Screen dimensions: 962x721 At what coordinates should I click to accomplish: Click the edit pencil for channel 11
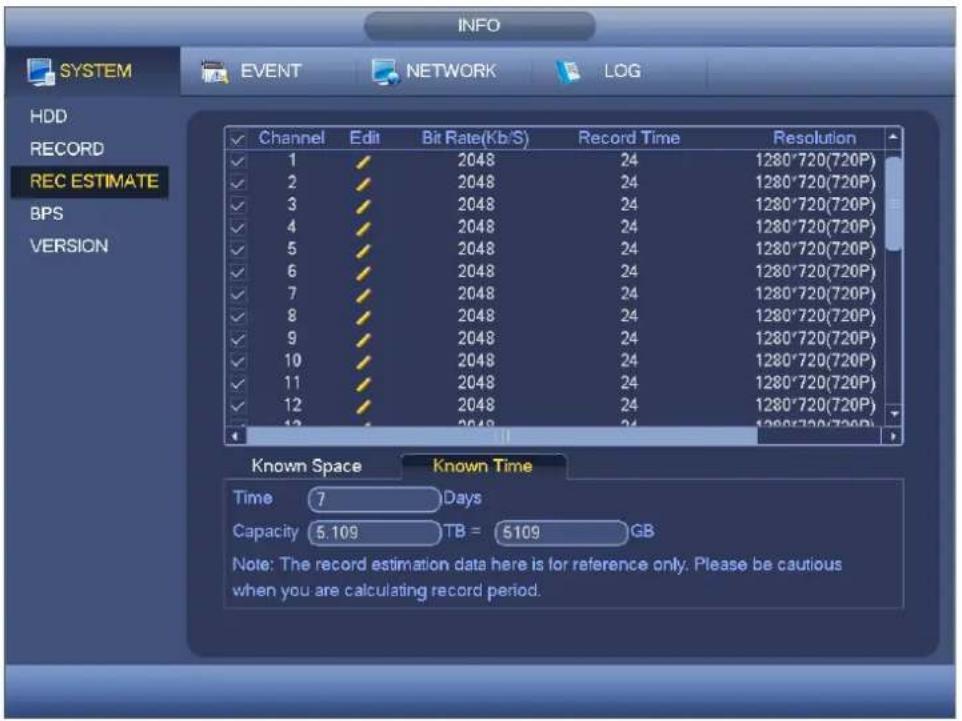[x=363, y=384]
